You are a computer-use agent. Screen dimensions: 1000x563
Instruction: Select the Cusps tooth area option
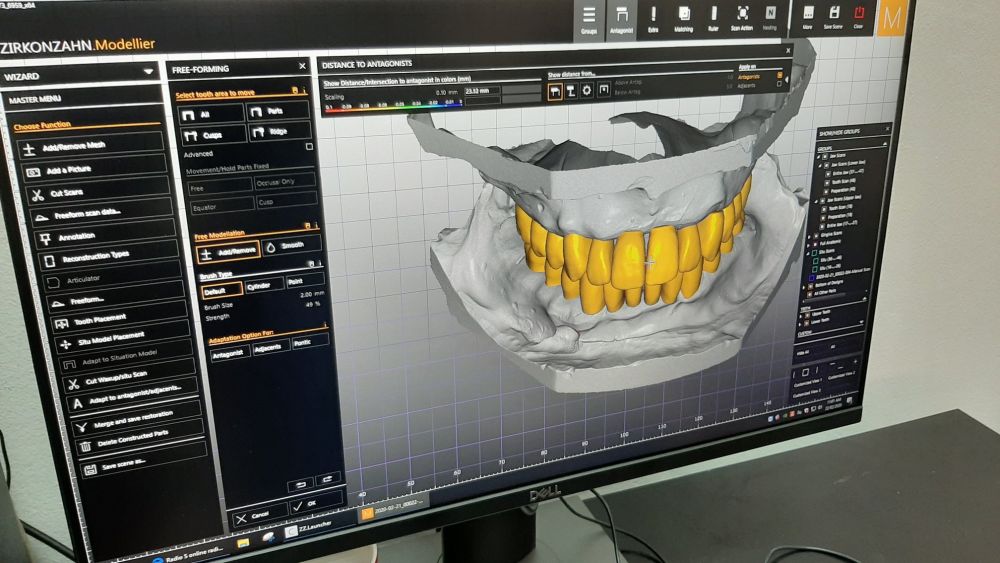click(214, 135)
